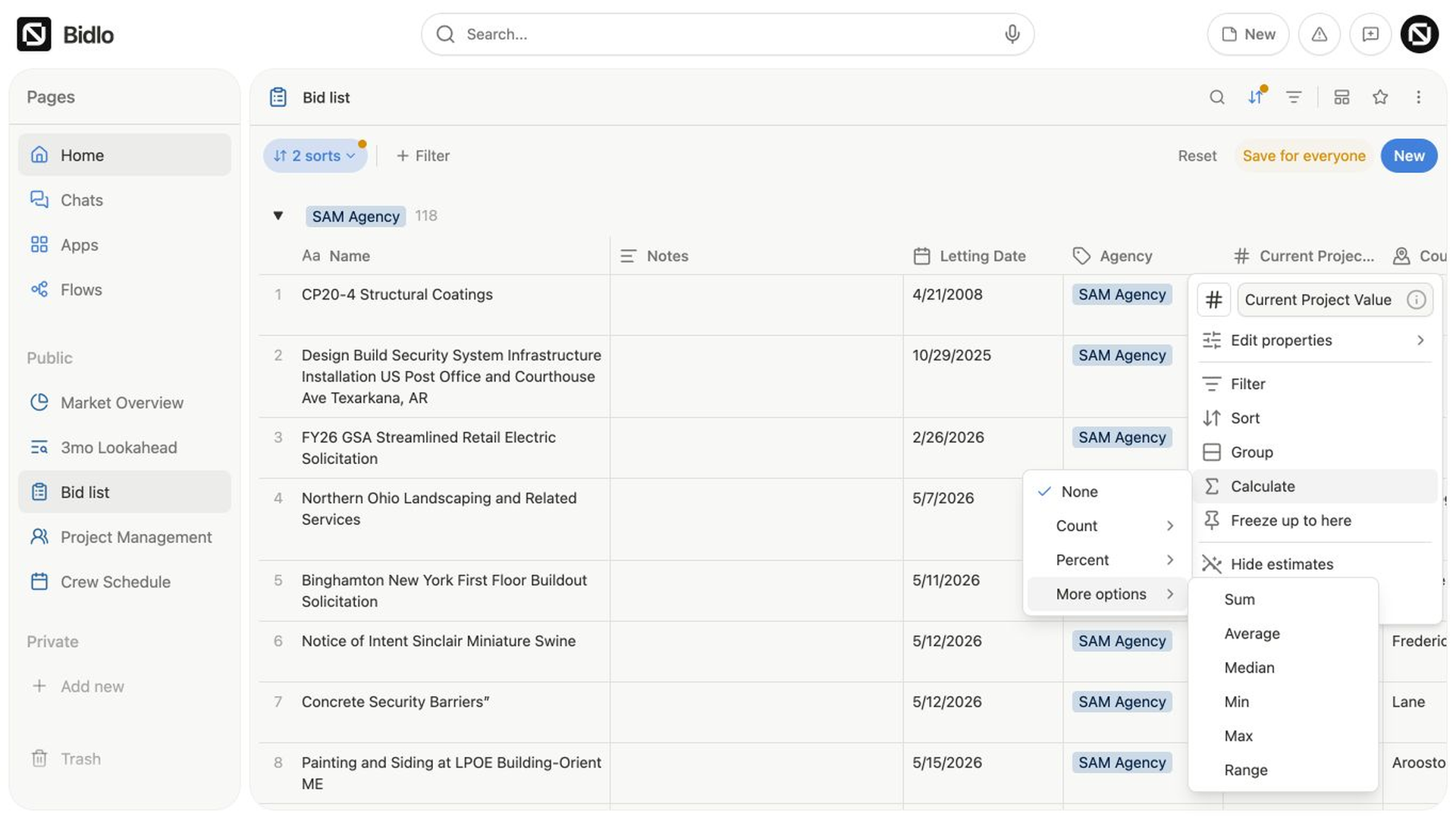Click Reset view changes
This screenshot has width=1456, height=819.
[1197, 155]
